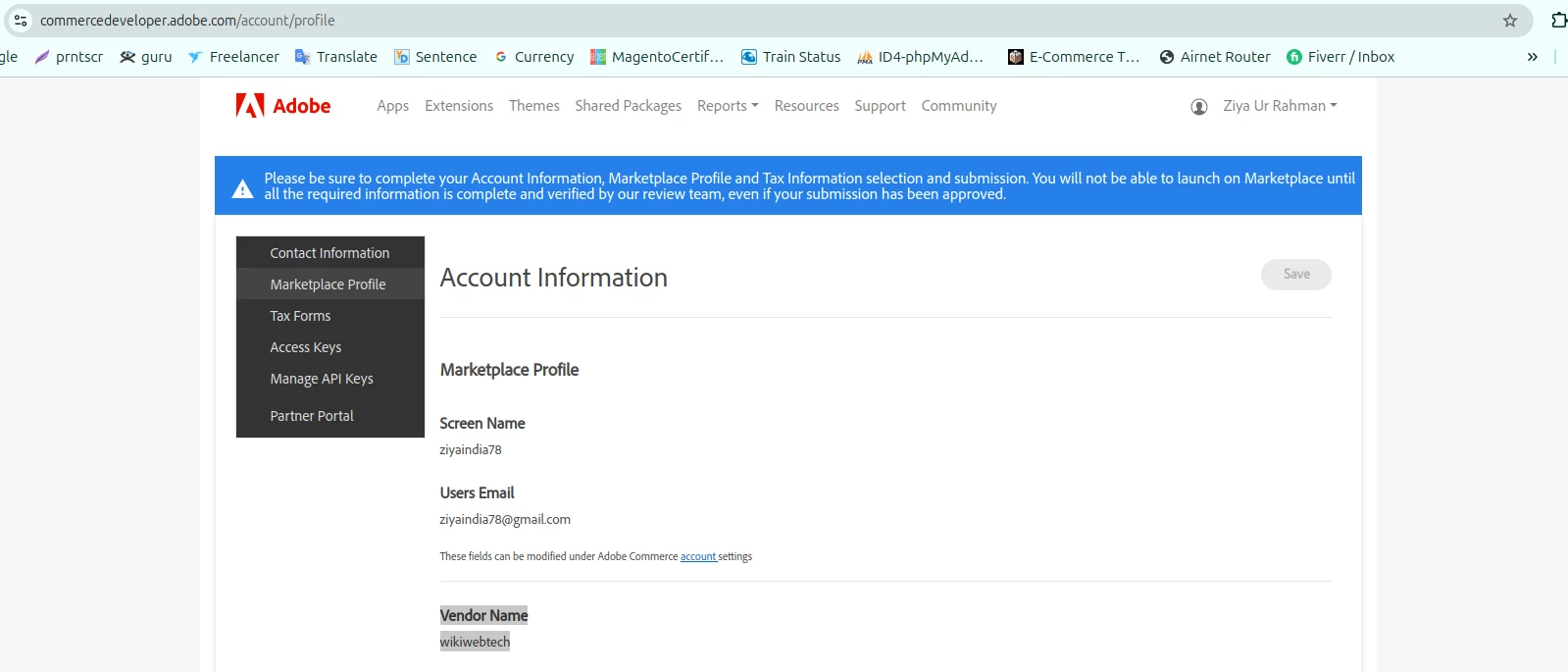
Task: Expand the Ziya Ur Rahman account dropdown
Action: 1280,106
